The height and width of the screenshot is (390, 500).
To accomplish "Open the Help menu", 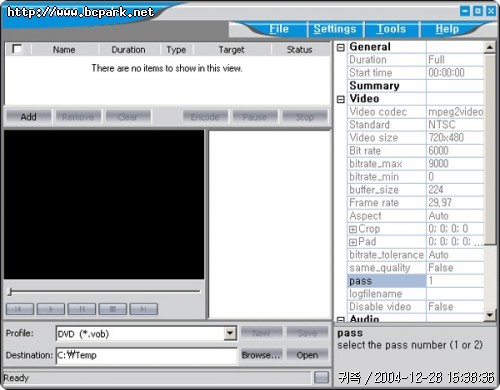I will click(447, 29).
